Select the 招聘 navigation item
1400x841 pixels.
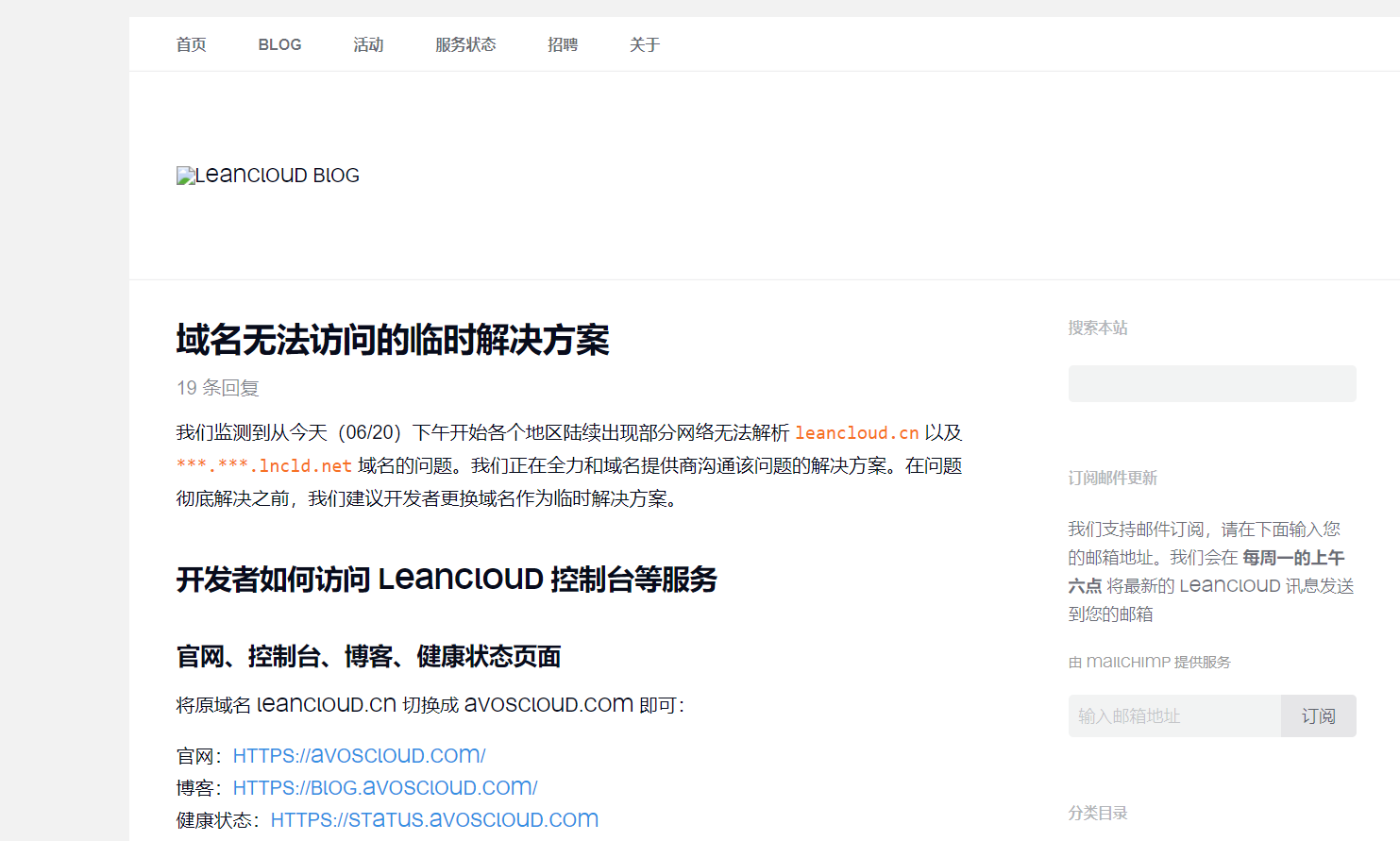coord(563,44)
